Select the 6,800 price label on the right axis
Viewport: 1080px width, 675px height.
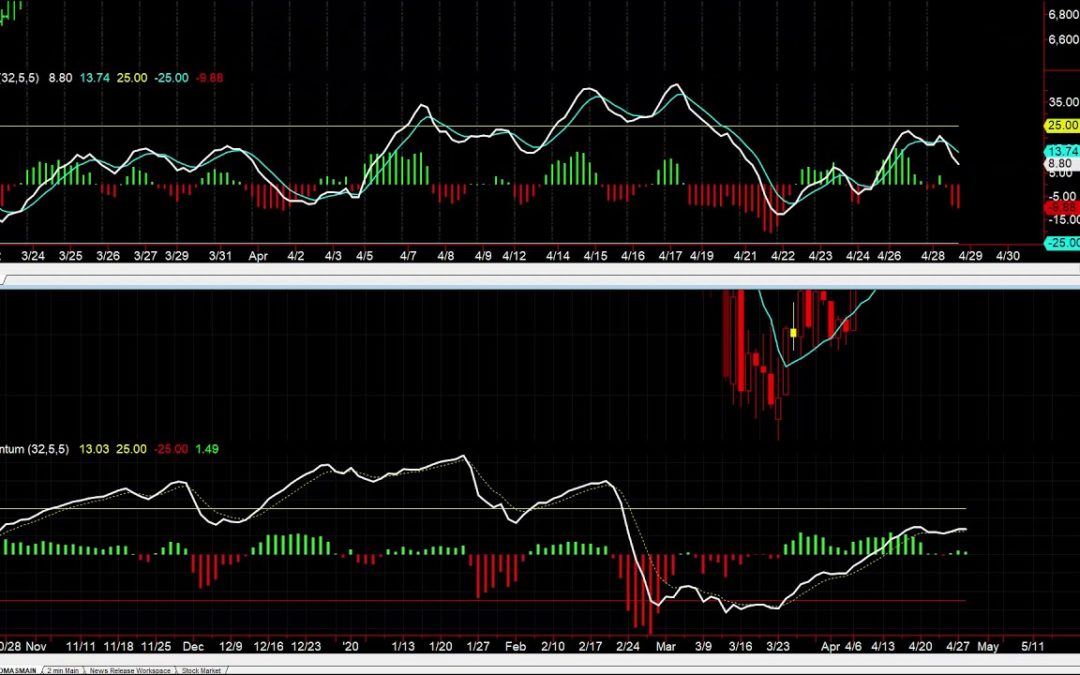click(x=1063, y=14)
